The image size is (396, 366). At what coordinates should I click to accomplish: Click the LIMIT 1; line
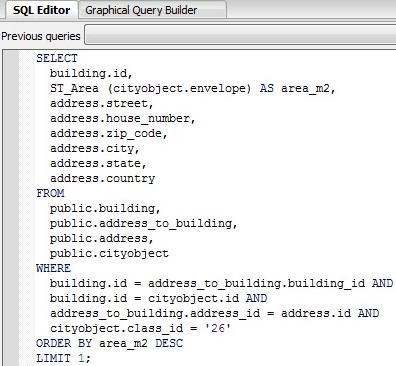click(63, 358)
